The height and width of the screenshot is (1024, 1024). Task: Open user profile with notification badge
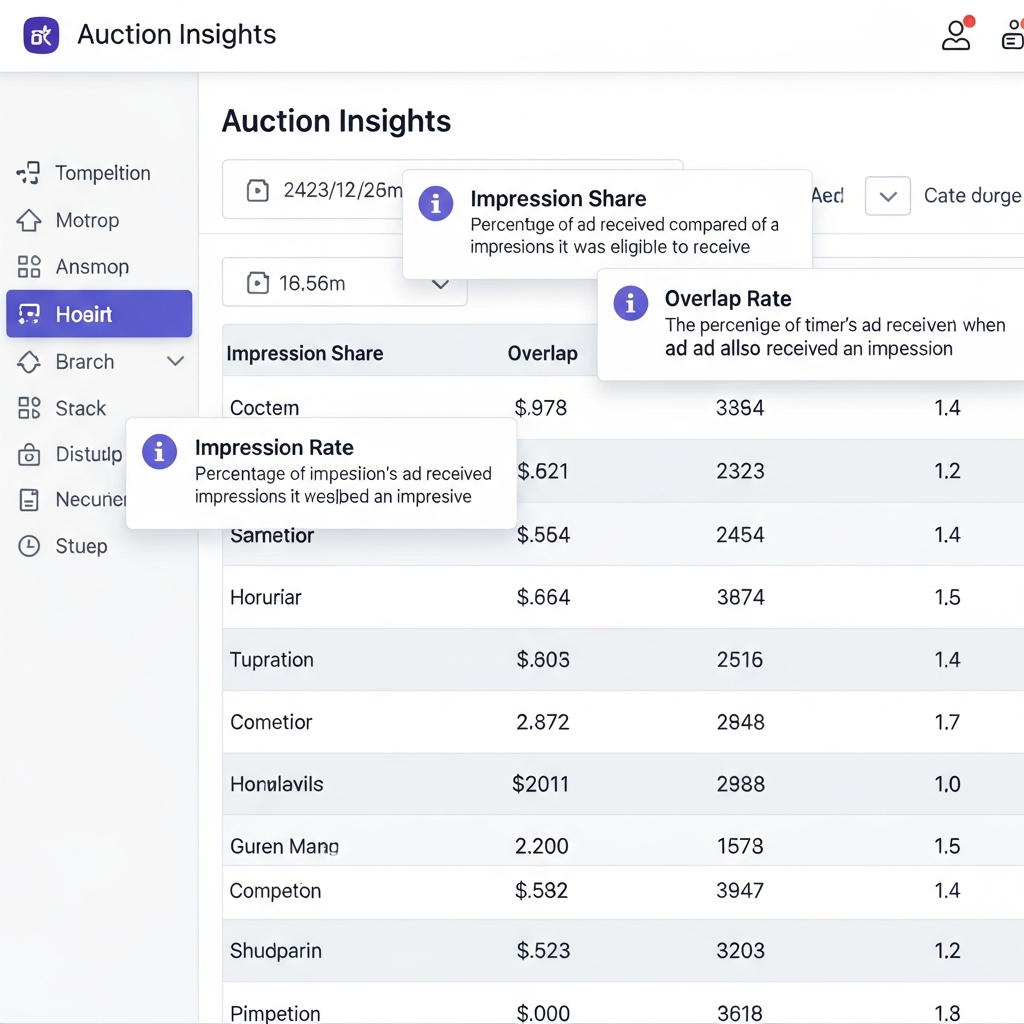pos(957,35)
